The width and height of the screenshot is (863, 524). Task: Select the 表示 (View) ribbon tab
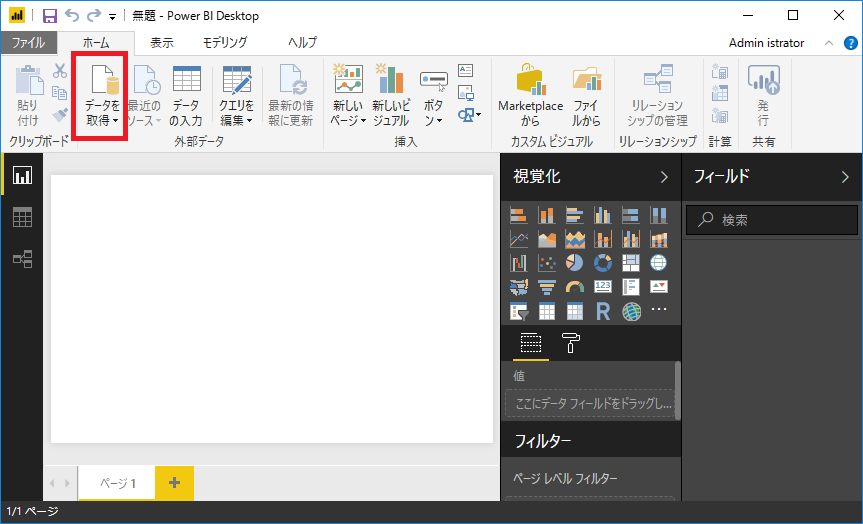(162, 42)
